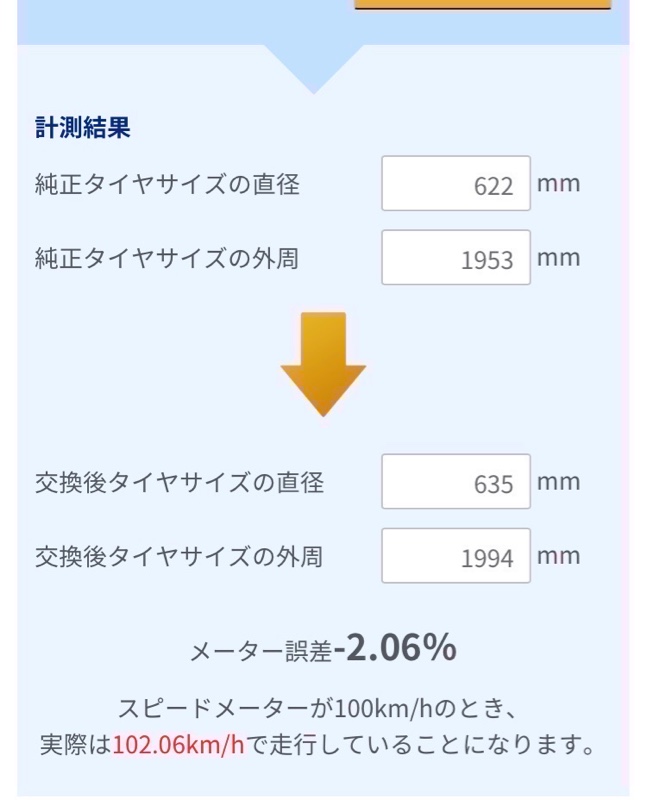Focus the 交換後タイヤサイズの外周 field showing 1994

pyautogui.click(x=455, y=556)
